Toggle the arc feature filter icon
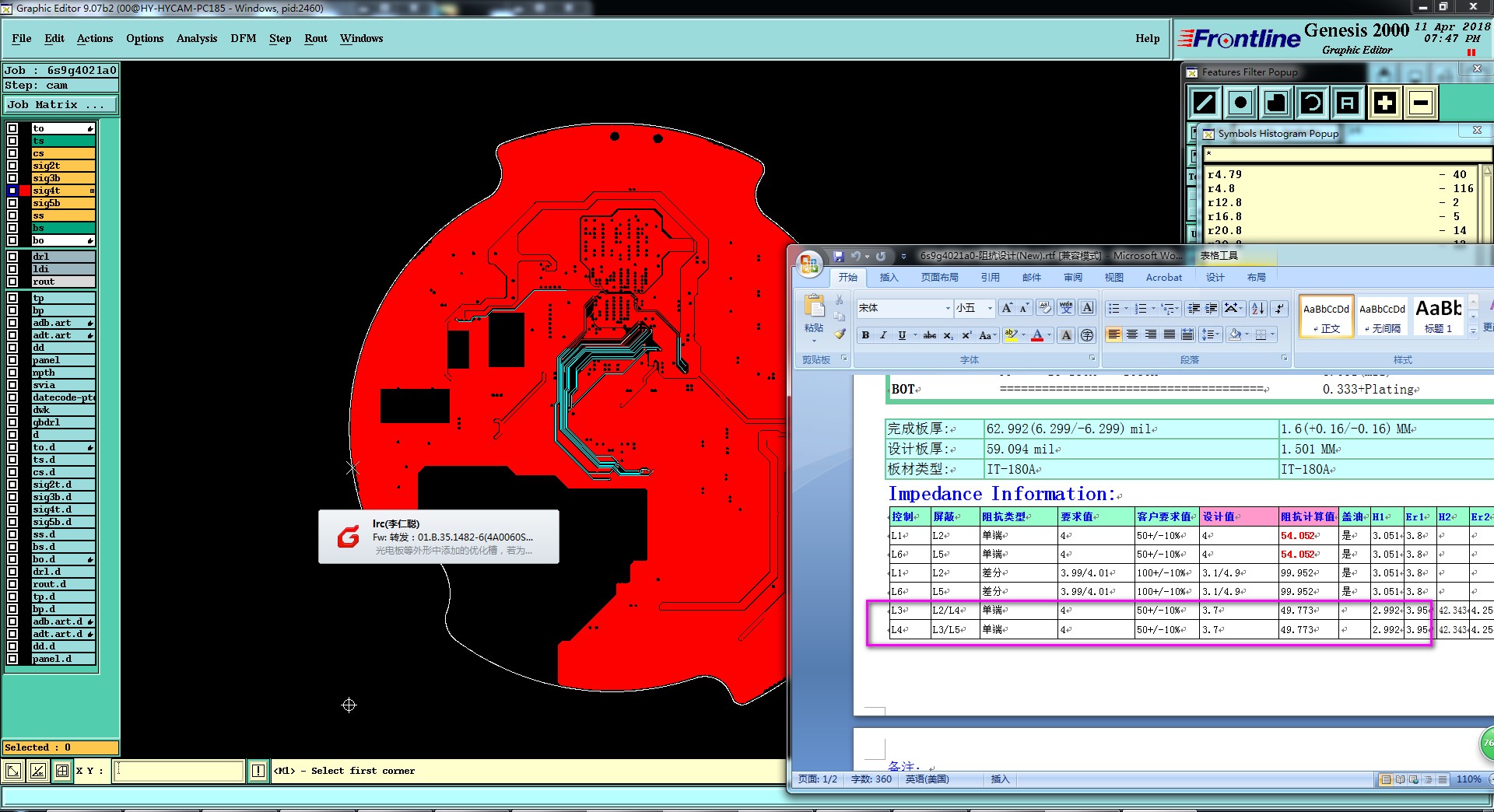This screenshot has height=812, width=1494. [x=1312, y=103]
